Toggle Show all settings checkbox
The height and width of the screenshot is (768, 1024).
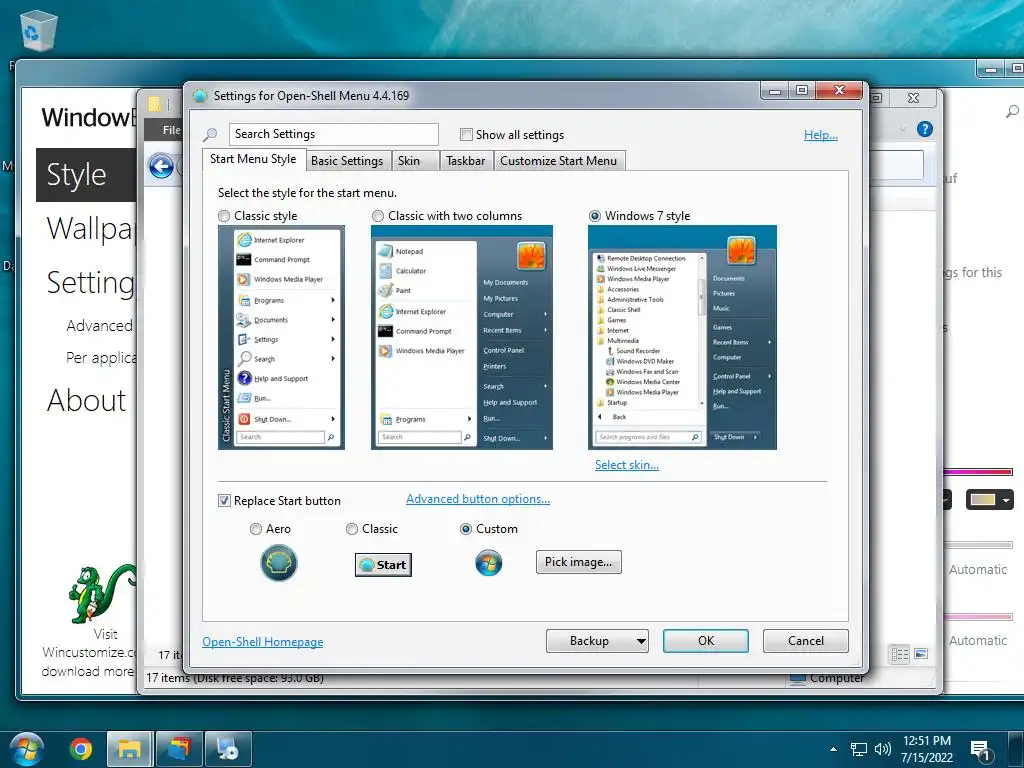point(466,135)
